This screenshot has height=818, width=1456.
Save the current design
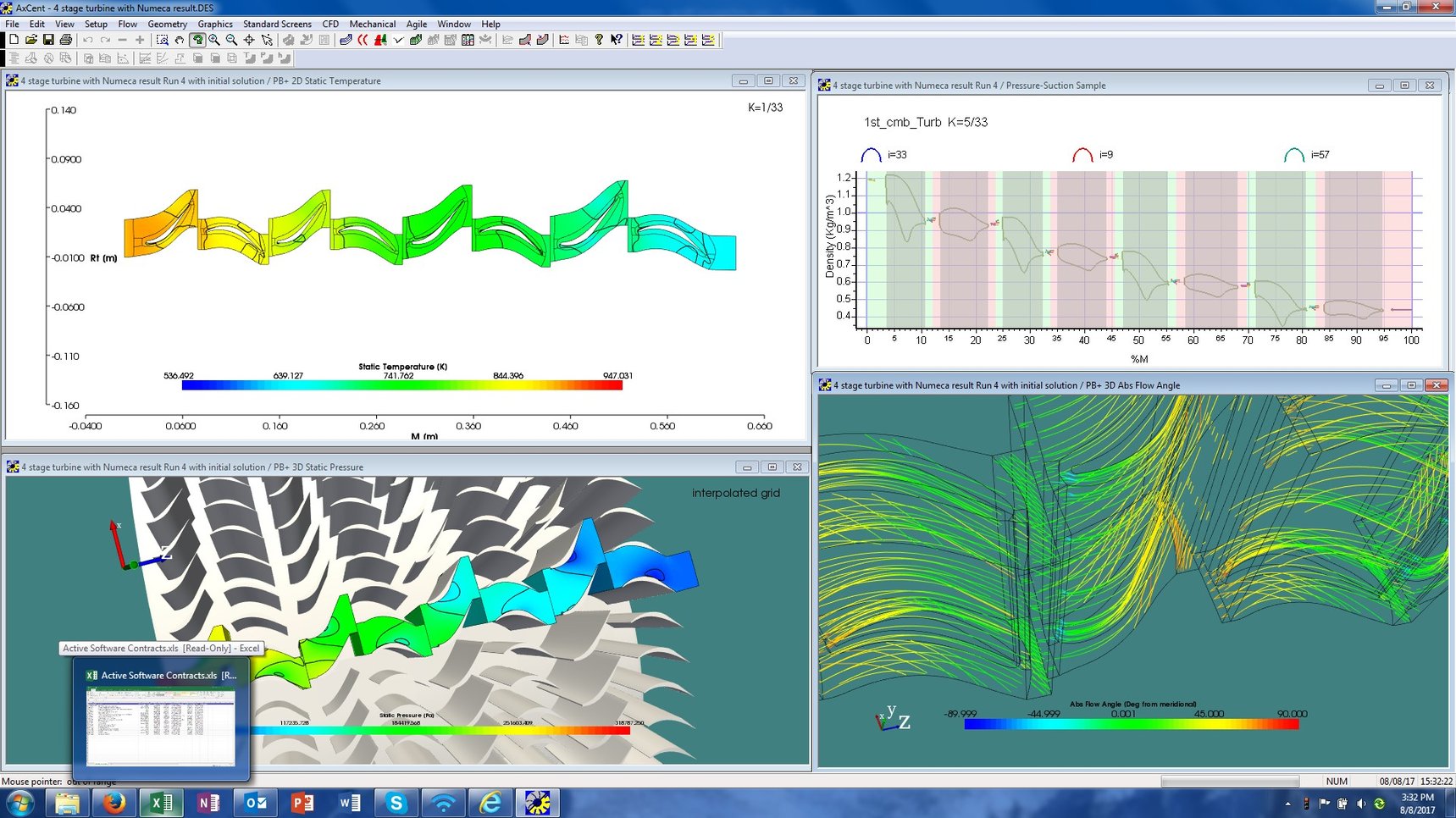[49, 40]
